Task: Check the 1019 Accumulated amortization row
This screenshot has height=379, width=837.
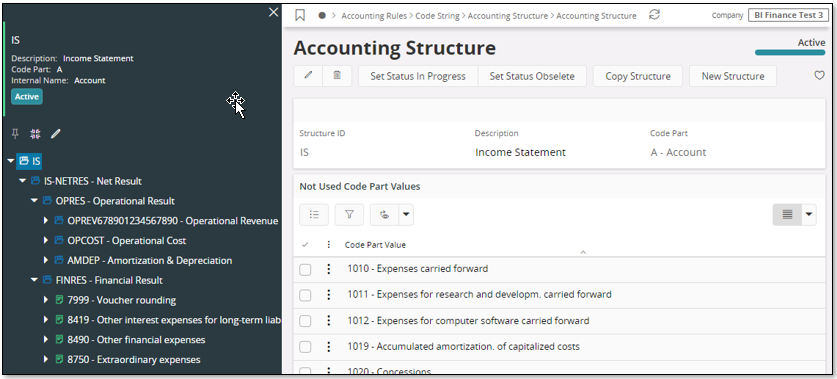Action: tap(305, 347)
